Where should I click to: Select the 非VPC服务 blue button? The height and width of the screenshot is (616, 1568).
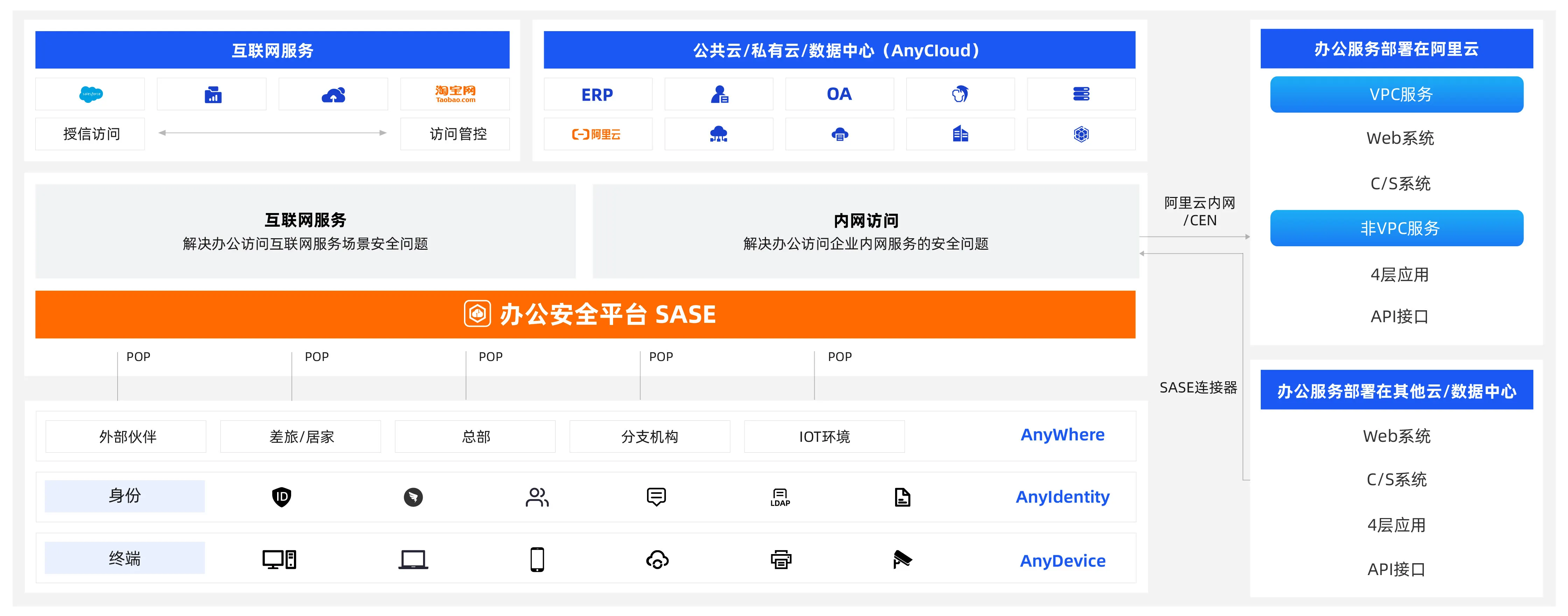[x=1396, y=228]
